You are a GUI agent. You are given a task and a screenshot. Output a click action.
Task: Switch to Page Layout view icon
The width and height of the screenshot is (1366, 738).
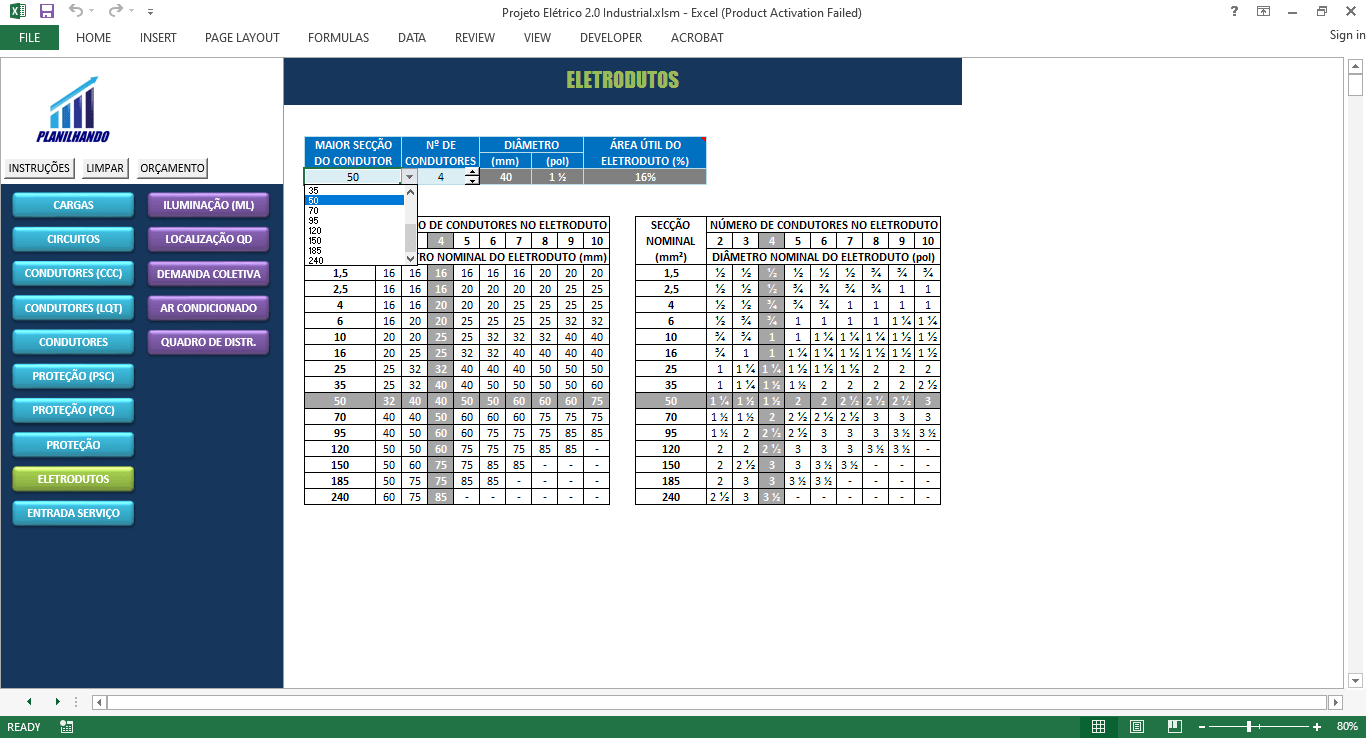tap(1137, 726)
